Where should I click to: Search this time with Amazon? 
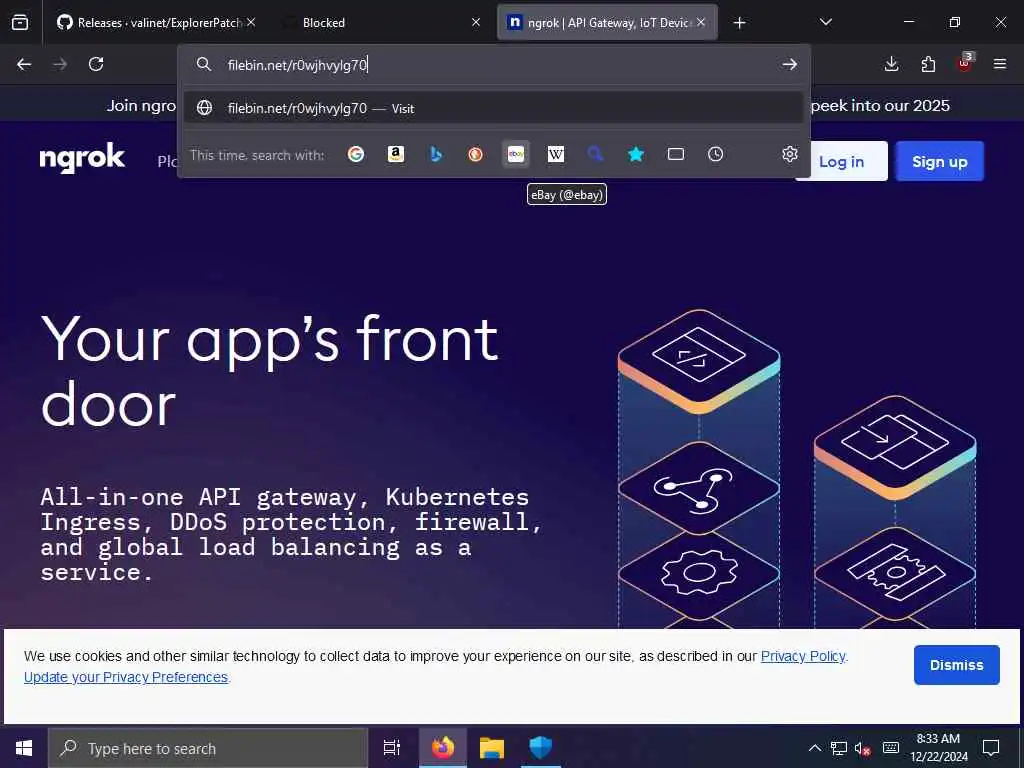[396, 154]
